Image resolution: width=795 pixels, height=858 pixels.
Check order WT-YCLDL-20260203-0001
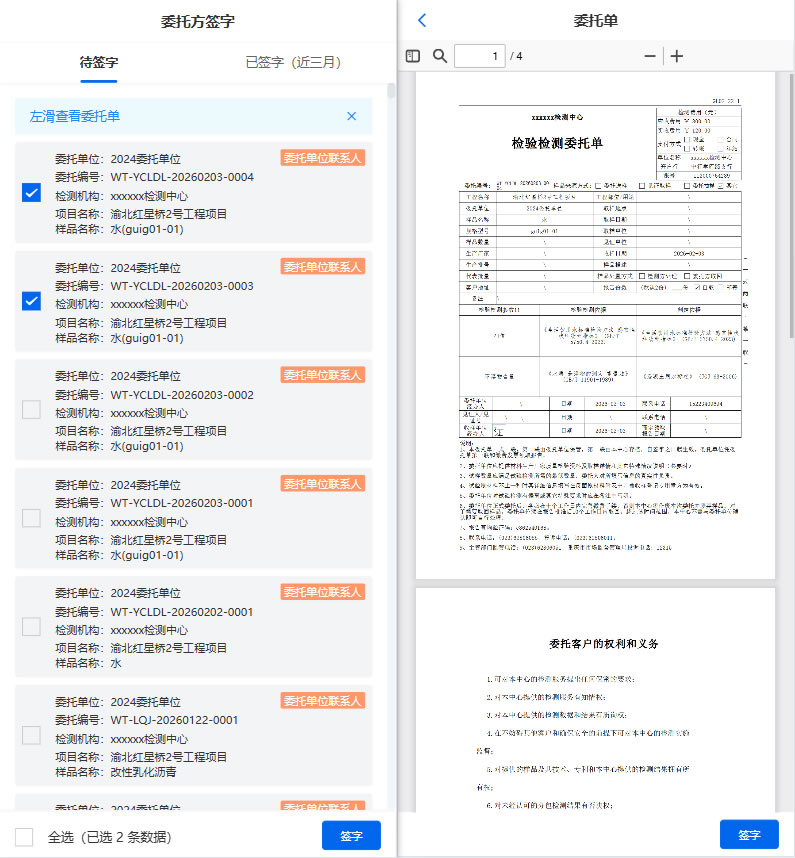[x=31, y=518]
